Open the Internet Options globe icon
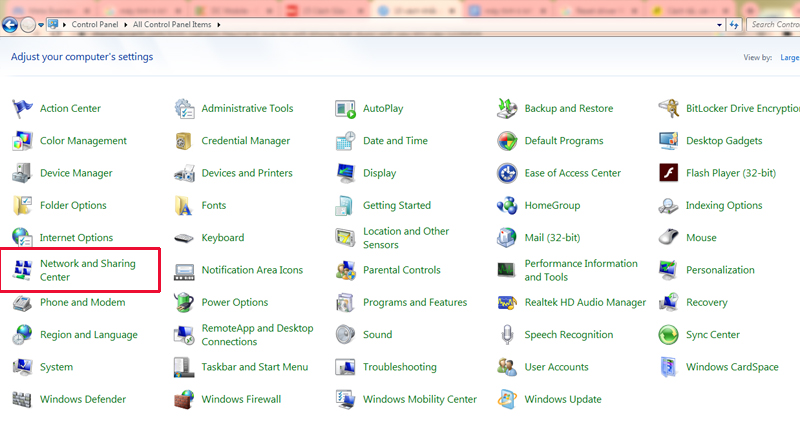 point(22,238)
